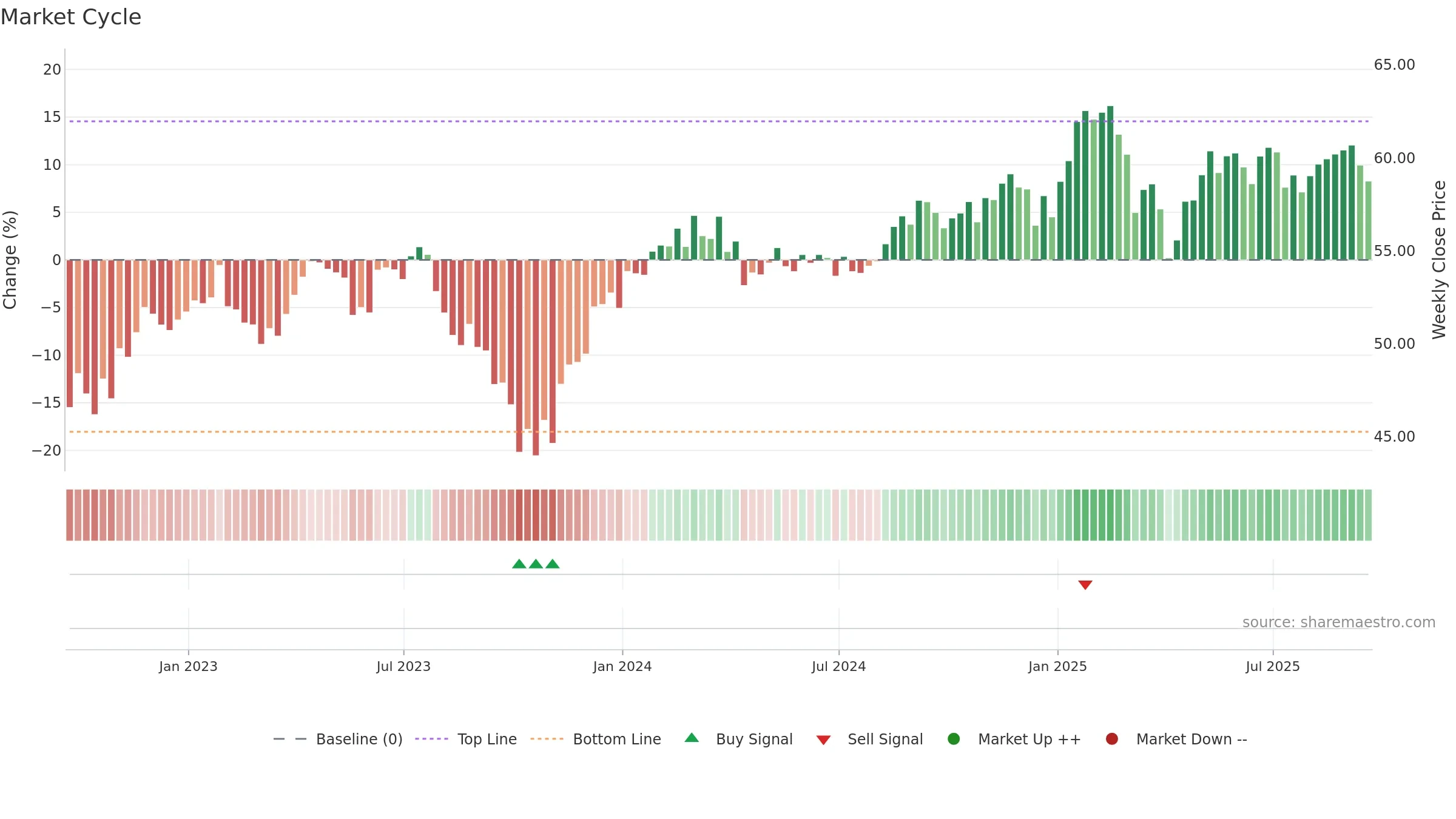Select the middle green buy signal triangle marker
This screenshot has height=819, width=1456.
click(x=536, y=564)
